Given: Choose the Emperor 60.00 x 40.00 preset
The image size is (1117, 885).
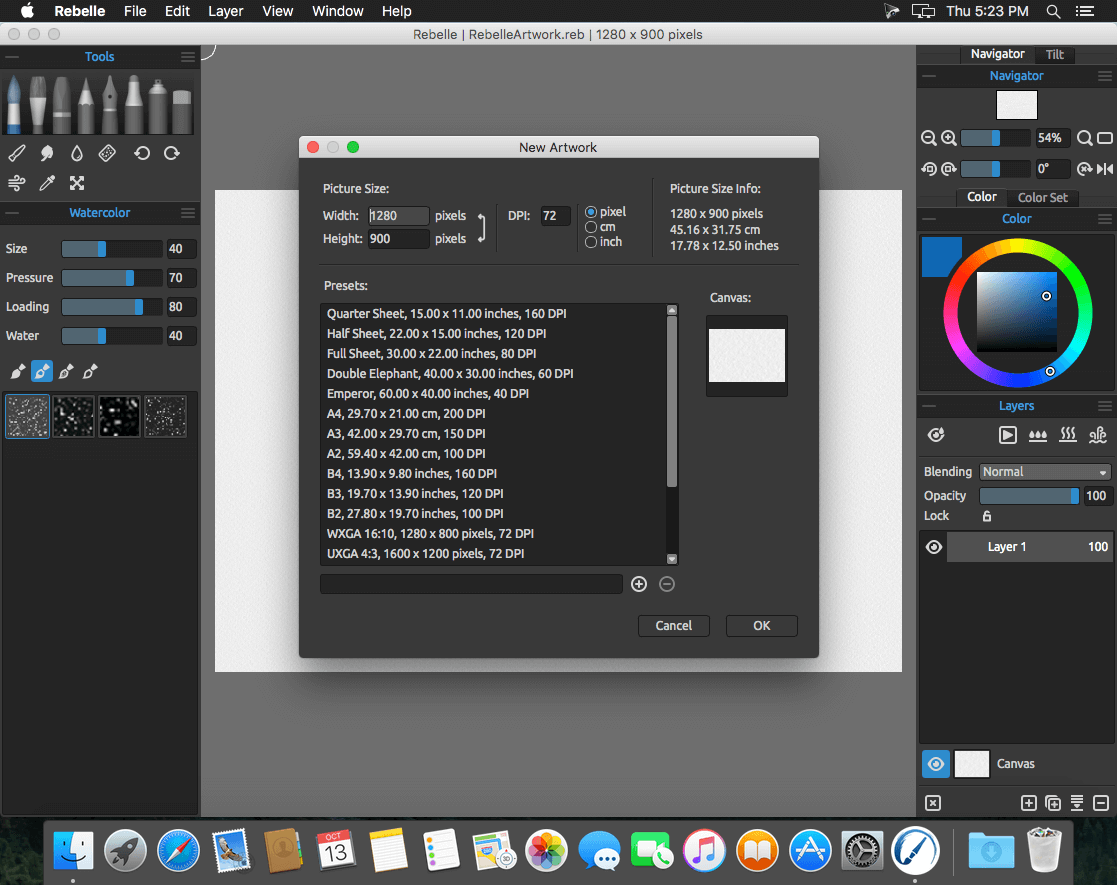Looking at the screenshot, I should [494, 394].
